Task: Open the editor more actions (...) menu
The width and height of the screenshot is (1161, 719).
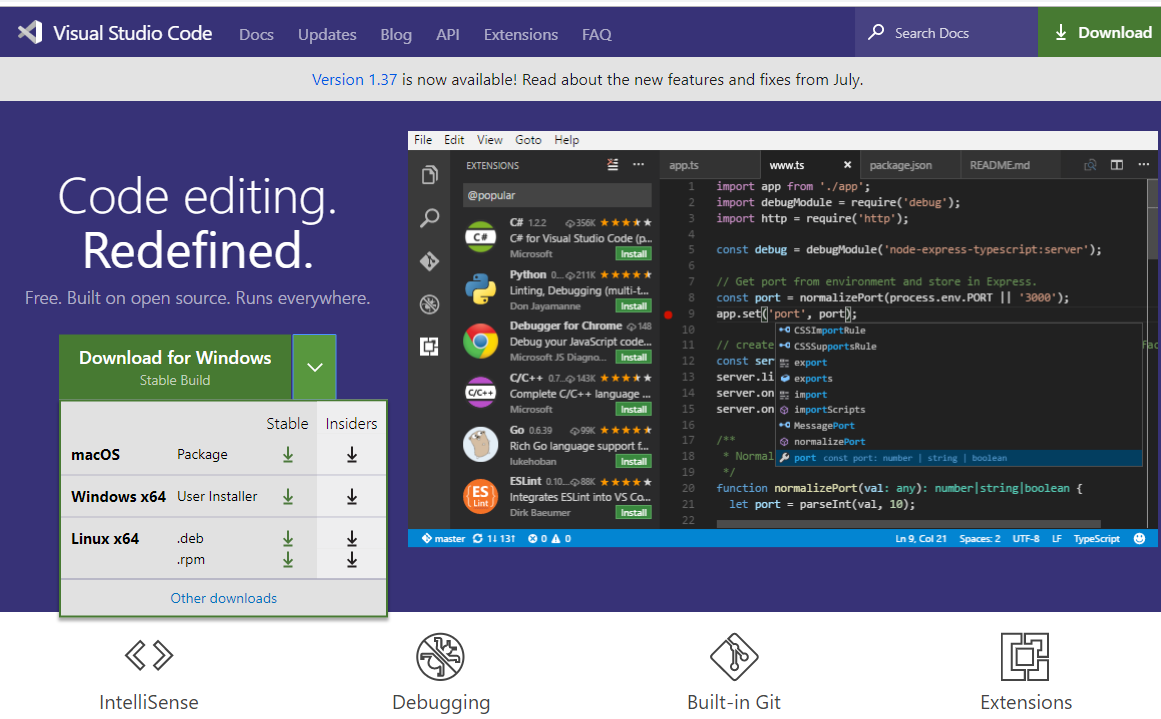Action: 1143,164
